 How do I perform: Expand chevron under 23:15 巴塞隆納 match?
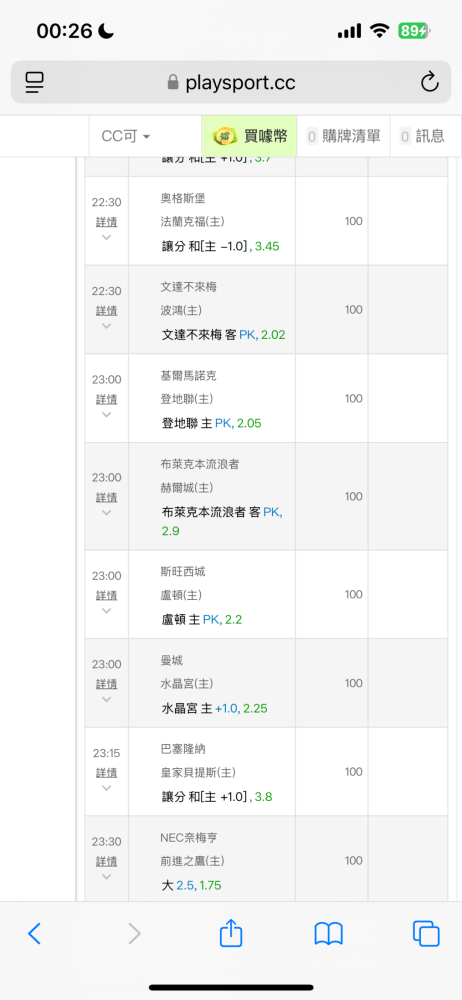pos(107,788)
